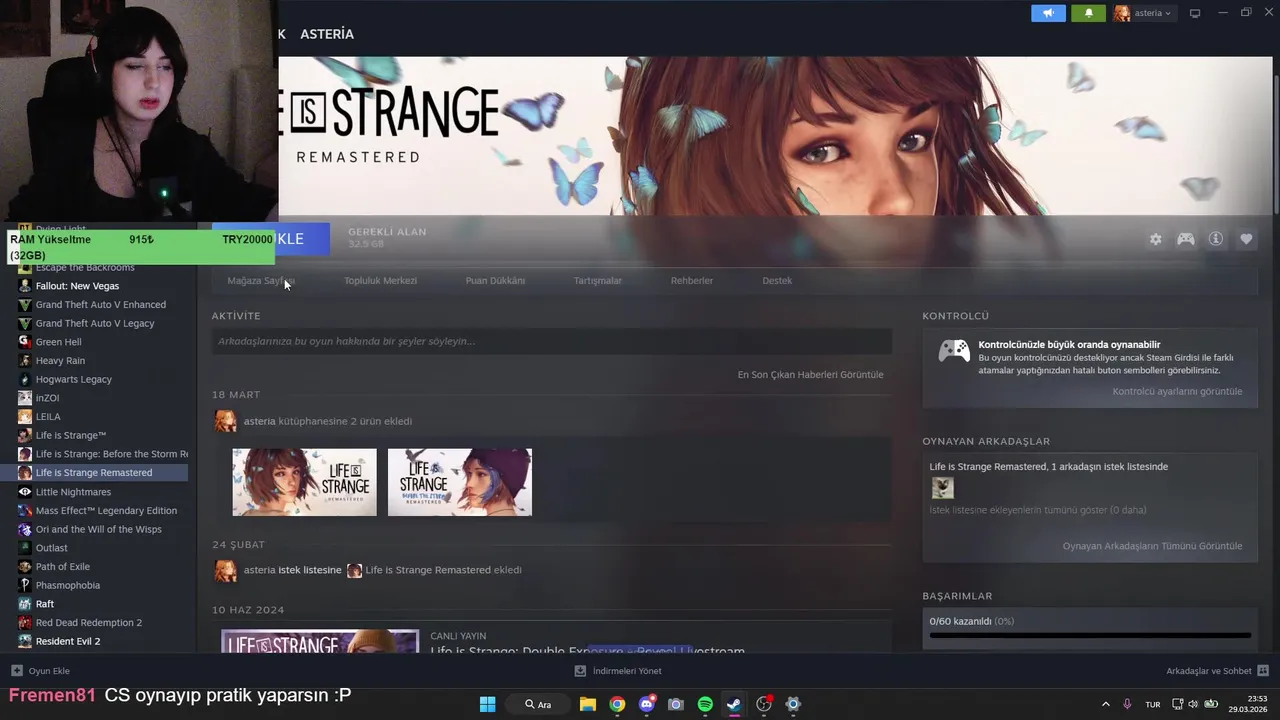Open Oynayan Arkadaşların Tümünü Görüntüle link

point(1152,546)
